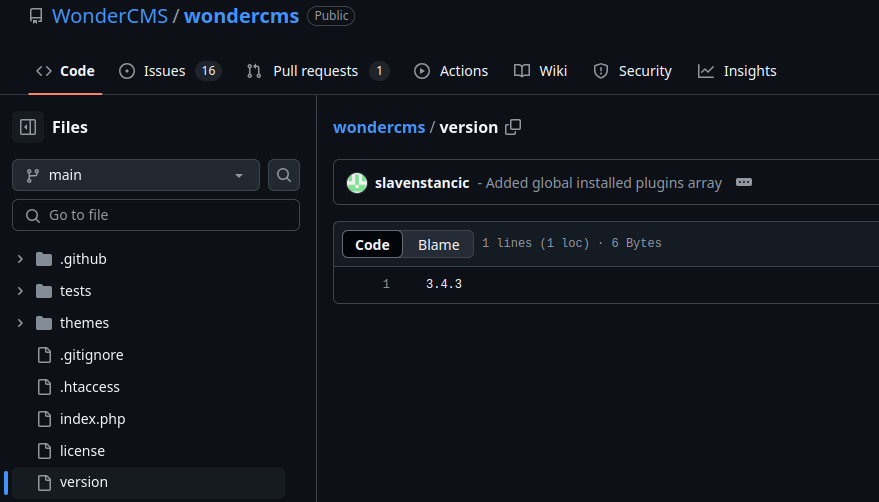
Task: Click the pull requests counter showing 1
Action: [380, 71]
